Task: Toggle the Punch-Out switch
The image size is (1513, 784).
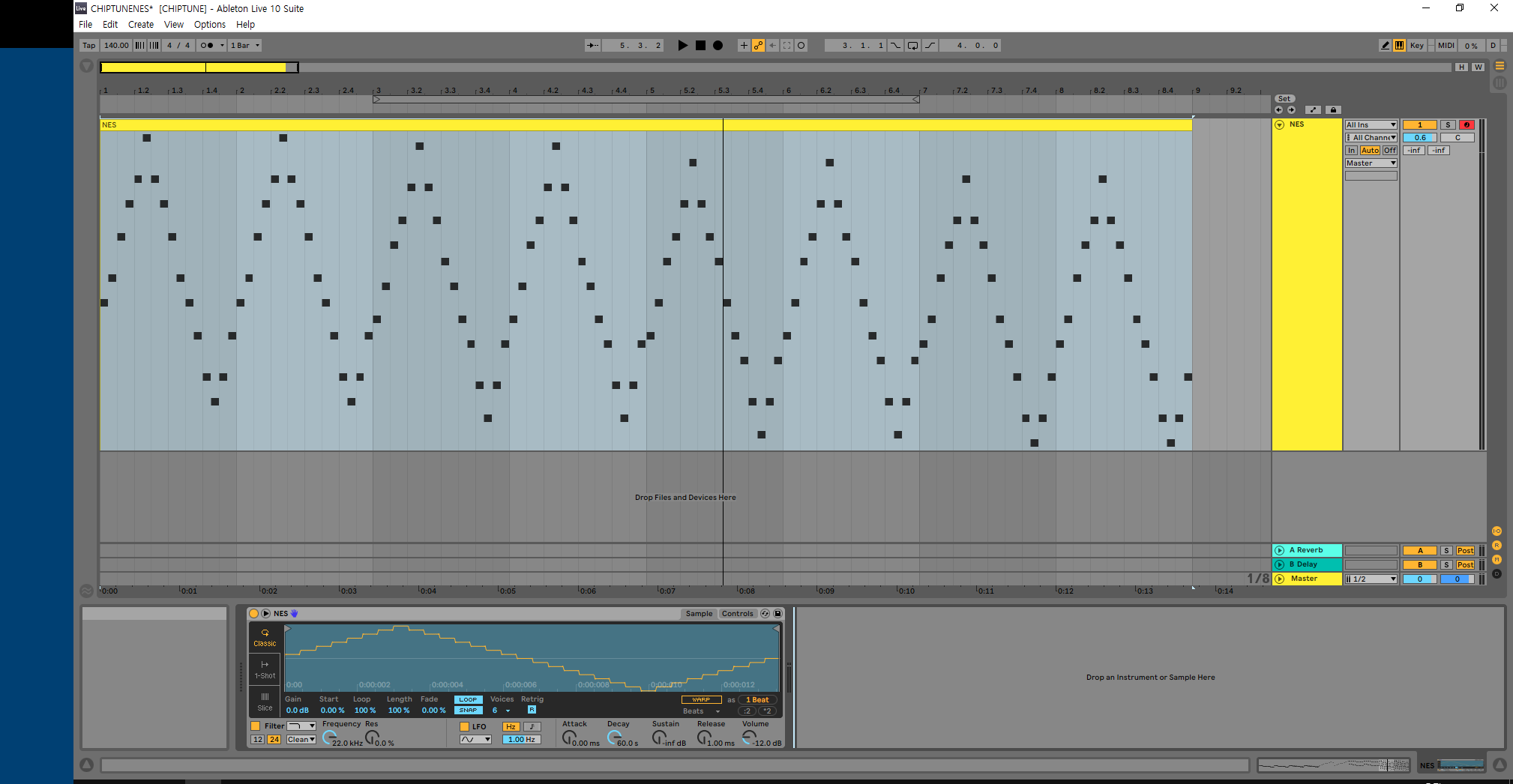Action: [930, 46]
